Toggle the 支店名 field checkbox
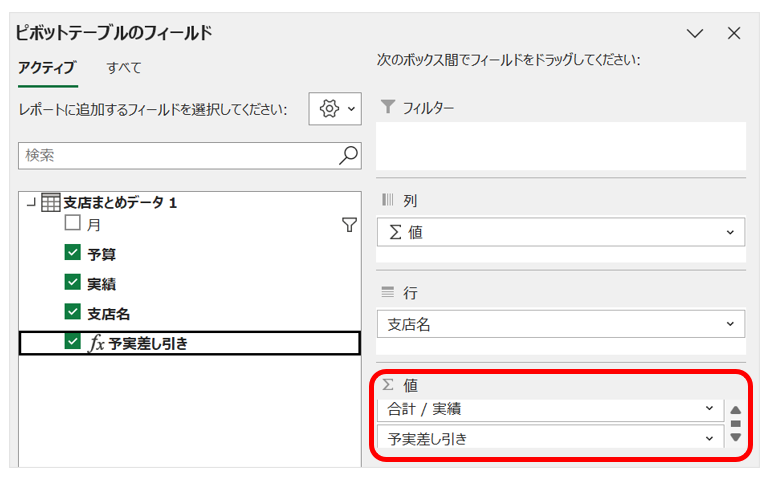767x478 pixels. 72,312
